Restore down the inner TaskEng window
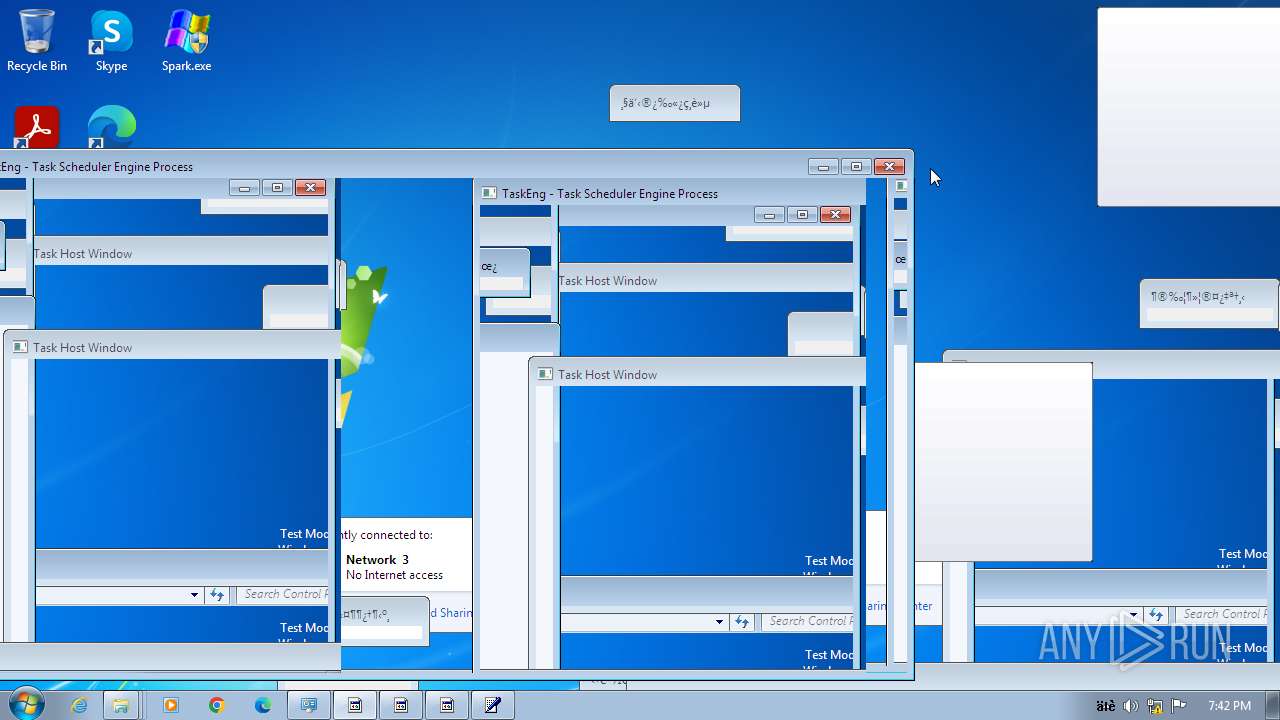 (x=802, y=214)
